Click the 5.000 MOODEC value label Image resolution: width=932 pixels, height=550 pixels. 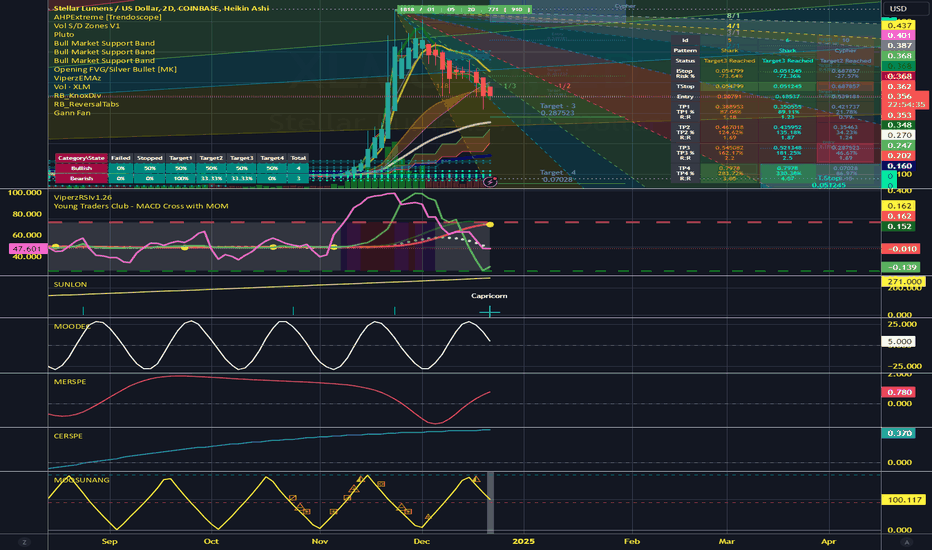(899, 342)
